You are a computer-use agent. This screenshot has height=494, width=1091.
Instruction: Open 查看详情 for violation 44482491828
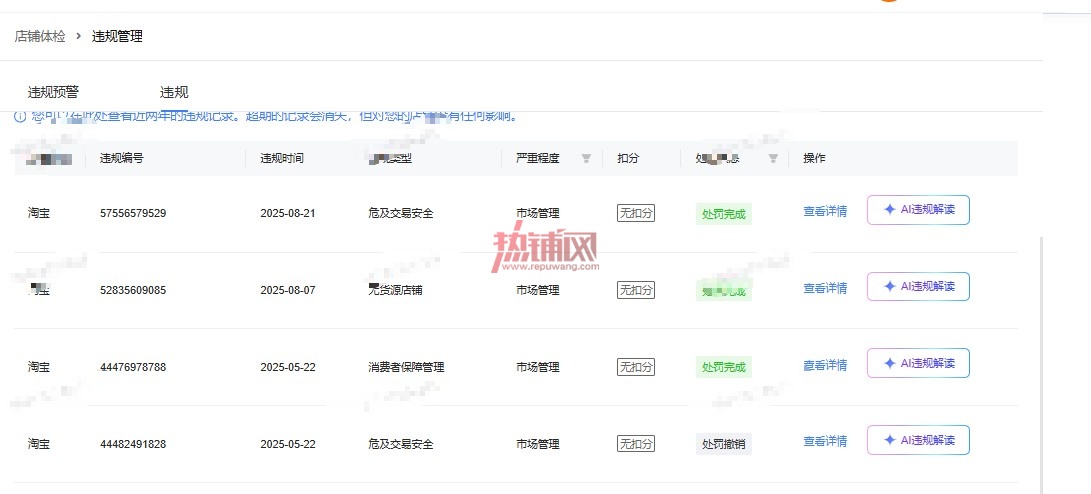825,441
